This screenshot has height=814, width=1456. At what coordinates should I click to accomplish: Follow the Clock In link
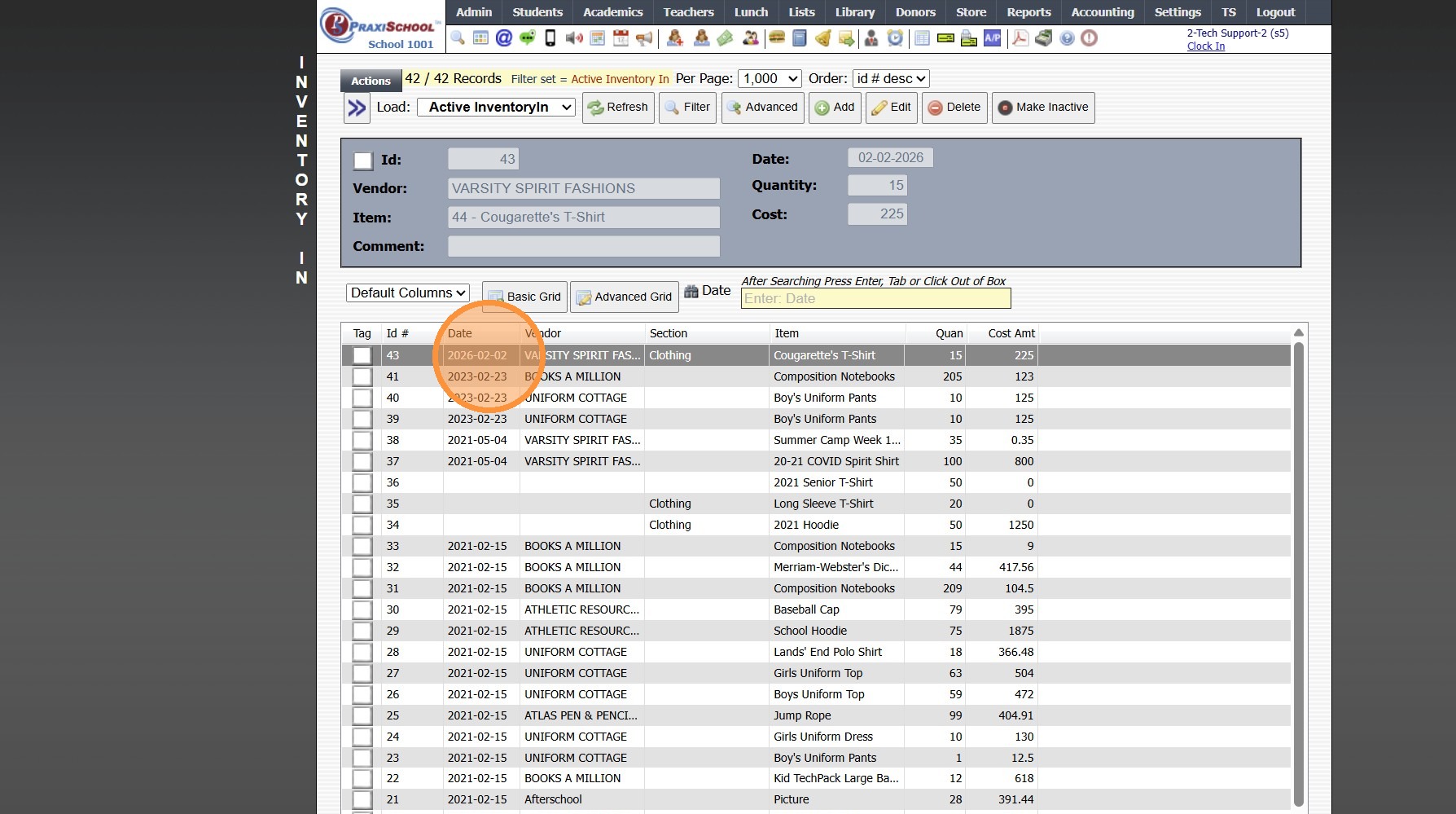(x=1205, y=46)
